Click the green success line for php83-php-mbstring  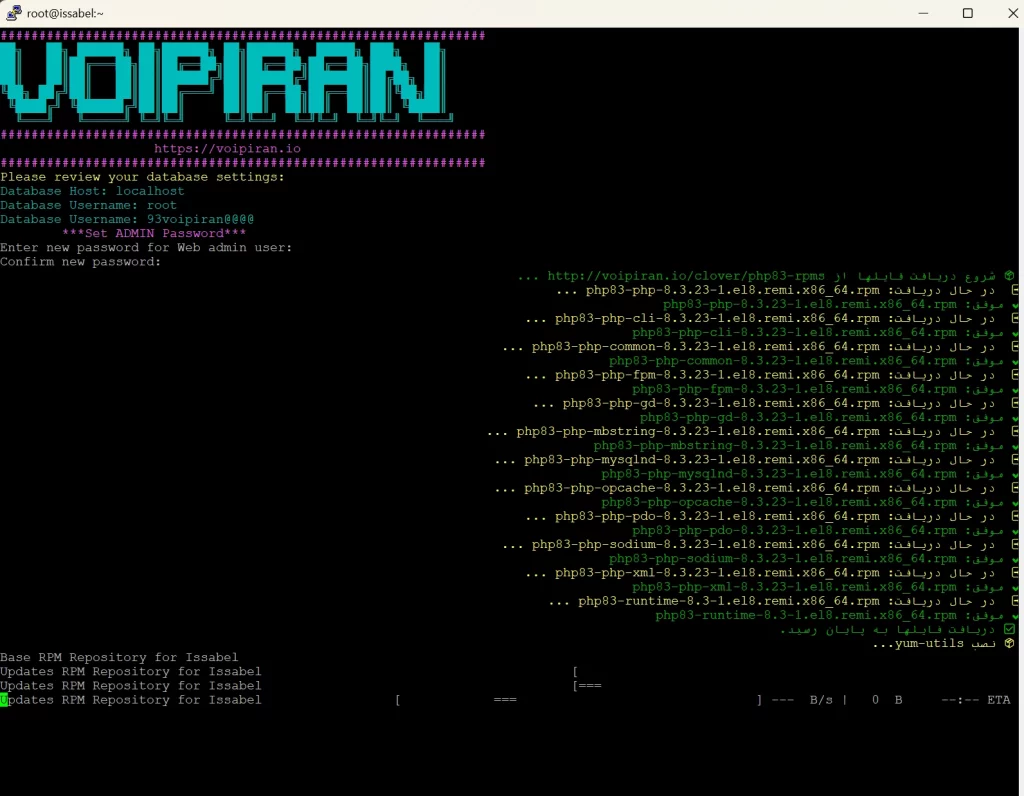tap(805, 446)
